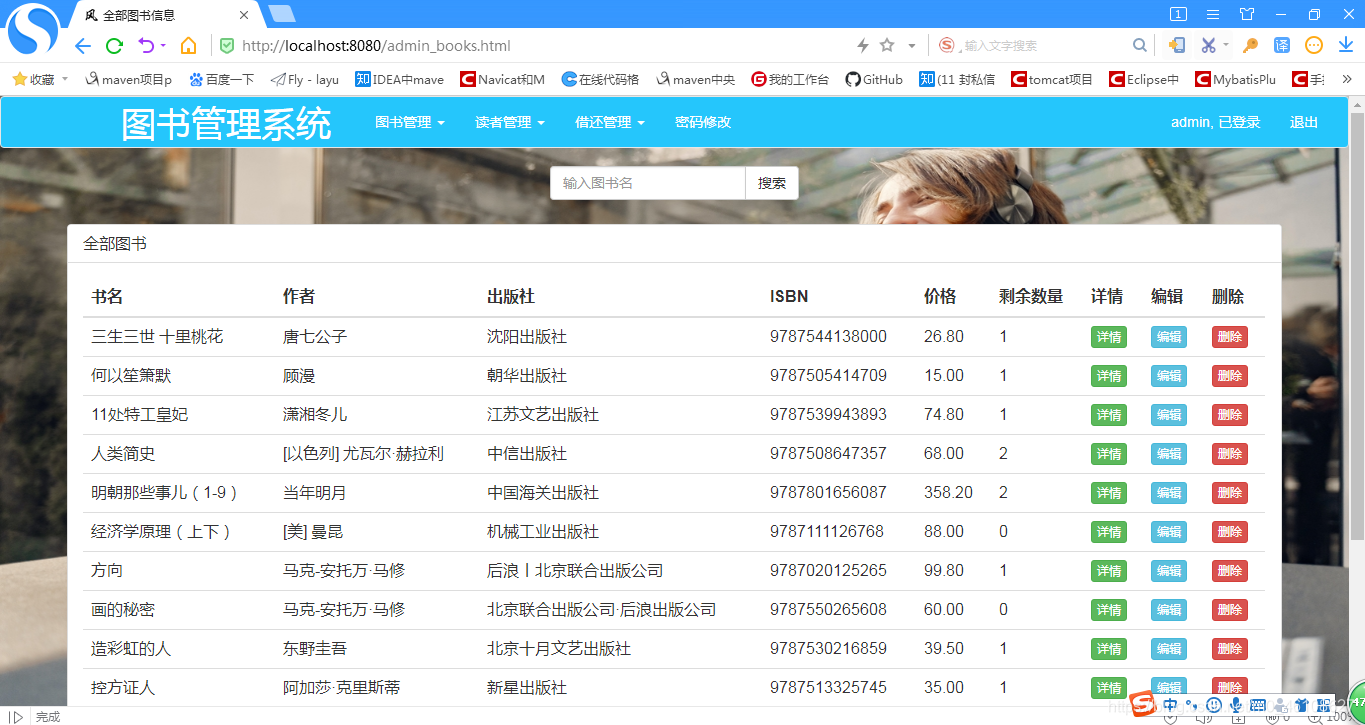Click the price 358.20 cell
1365x725 pixels.
[x=948, y=492]
